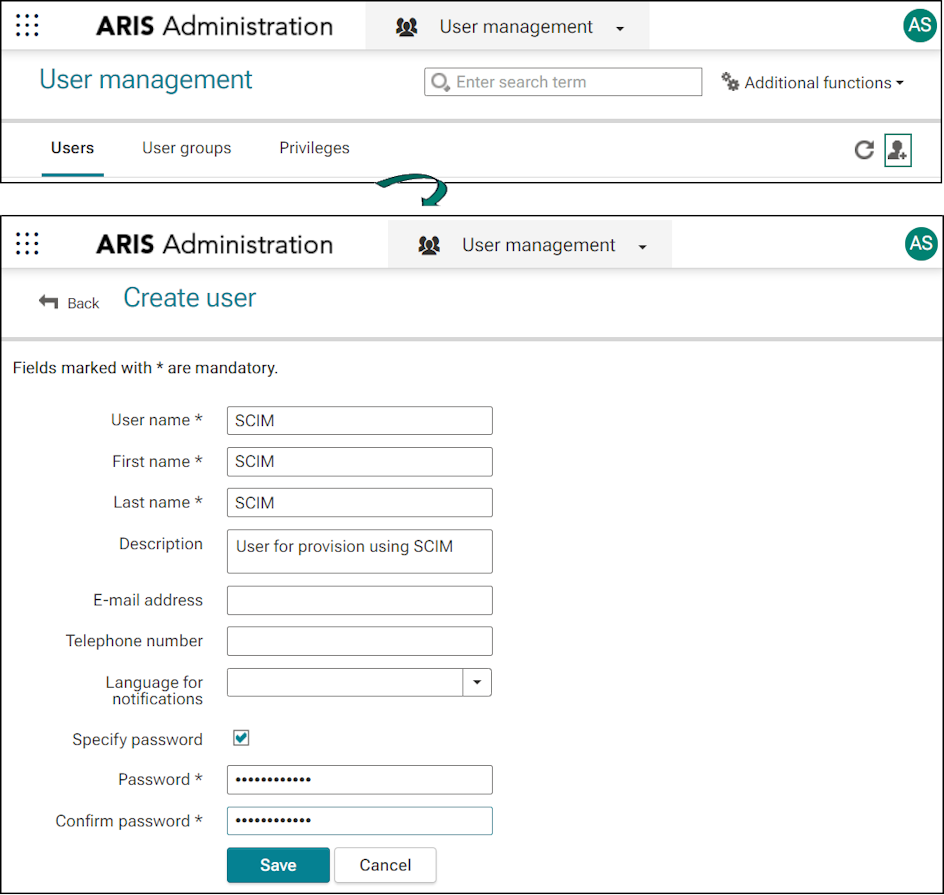This screenshot has height=895, width=944.
Task: Click the magnifier icon in the search box
Action: [x=440, y=82]
